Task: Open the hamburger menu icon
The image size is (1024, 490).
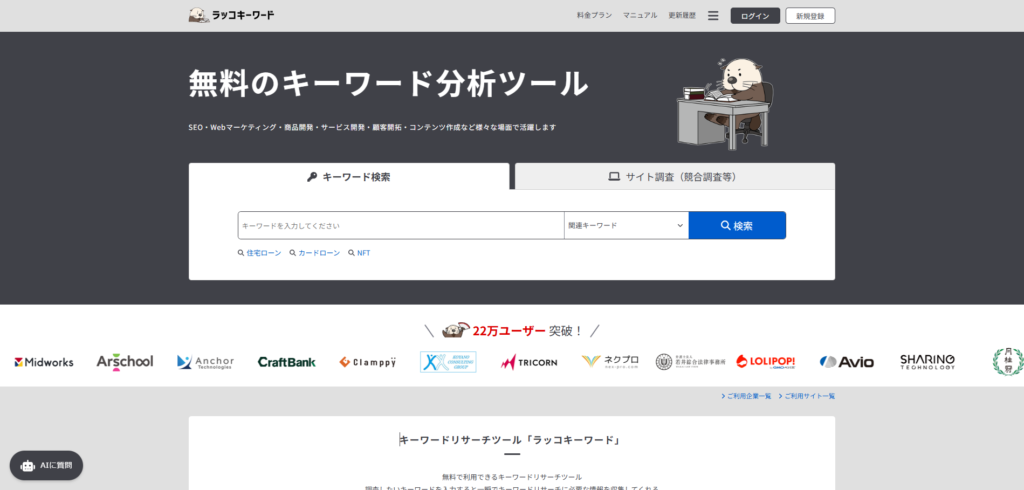Action: [713, 16]
